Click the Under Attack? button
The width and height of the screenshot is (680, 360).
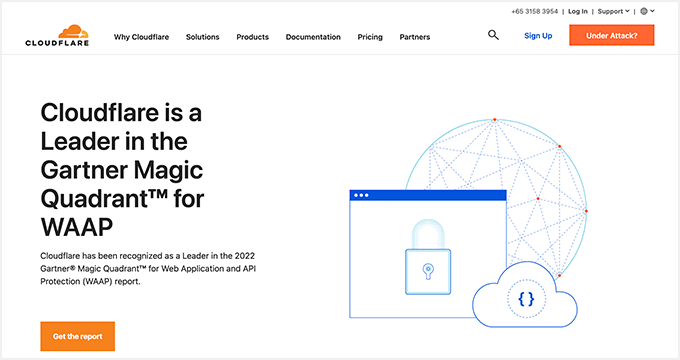tap(611, 35)
